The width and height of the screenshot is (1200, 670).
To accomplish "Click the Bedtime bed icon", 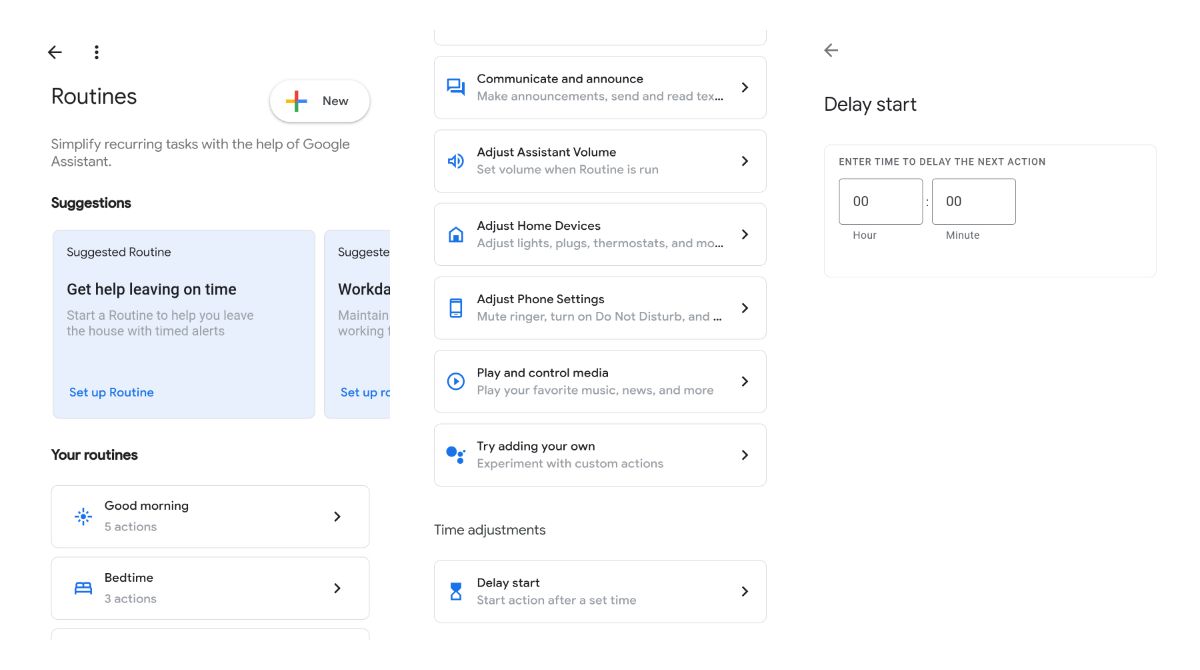I will 83,588.
